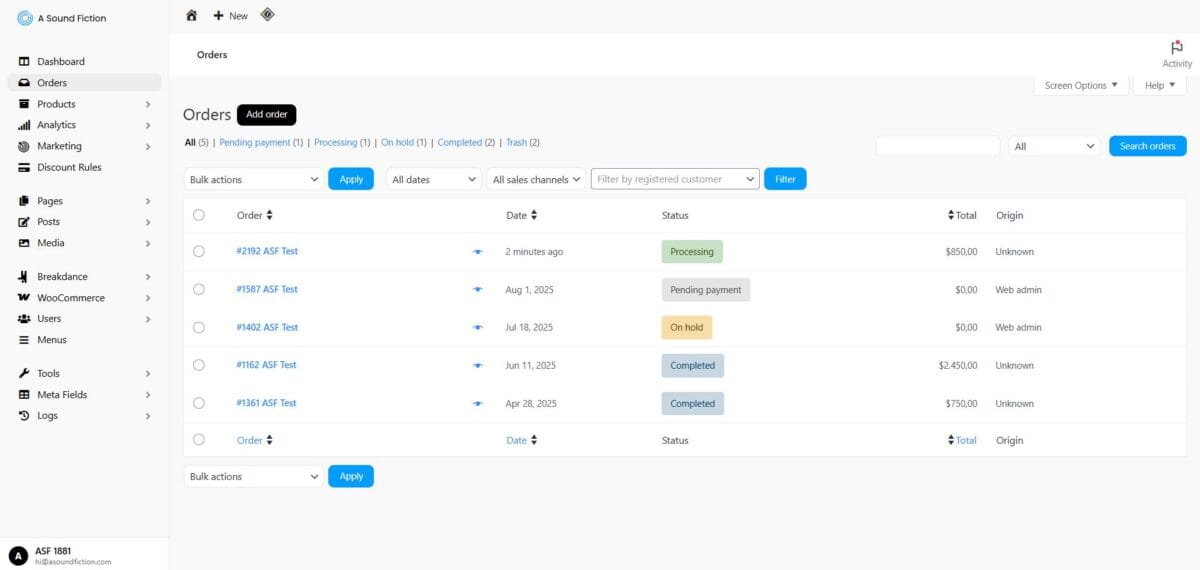Click the home icon in top bar
The height and width of the screenshot is (570, 1200).
coord(192,15)
